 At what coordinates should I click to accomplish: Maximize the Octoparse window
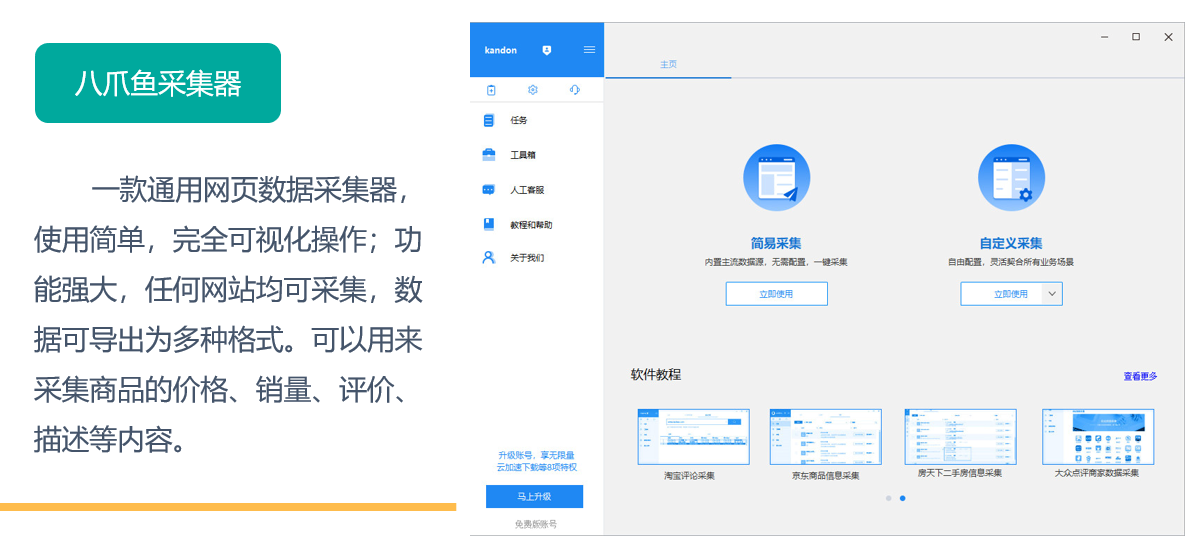coord(1136,36)
